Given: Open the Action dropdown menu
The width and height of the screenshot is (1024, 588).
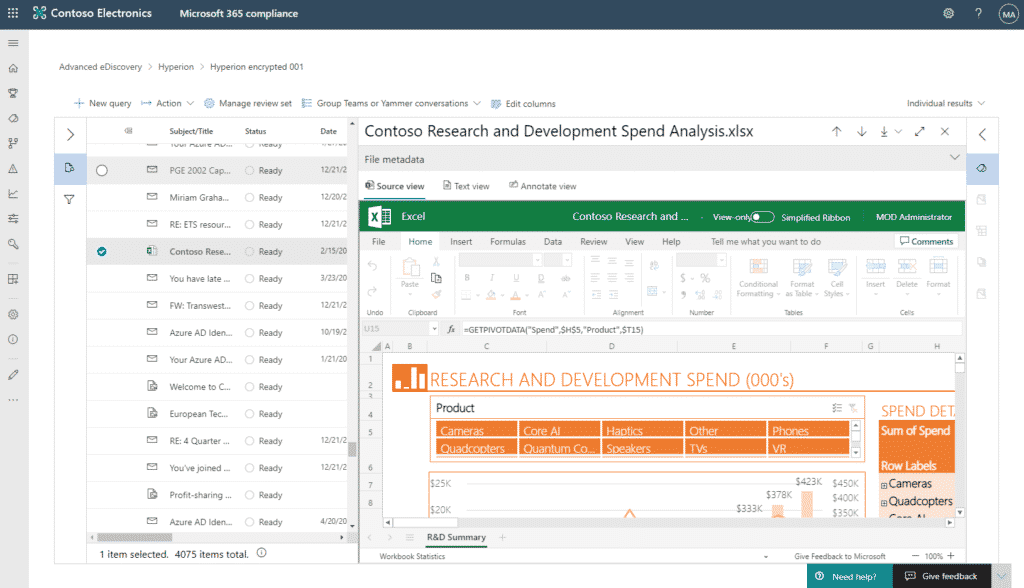Looking at the screenshot, I should pos(167,103).
